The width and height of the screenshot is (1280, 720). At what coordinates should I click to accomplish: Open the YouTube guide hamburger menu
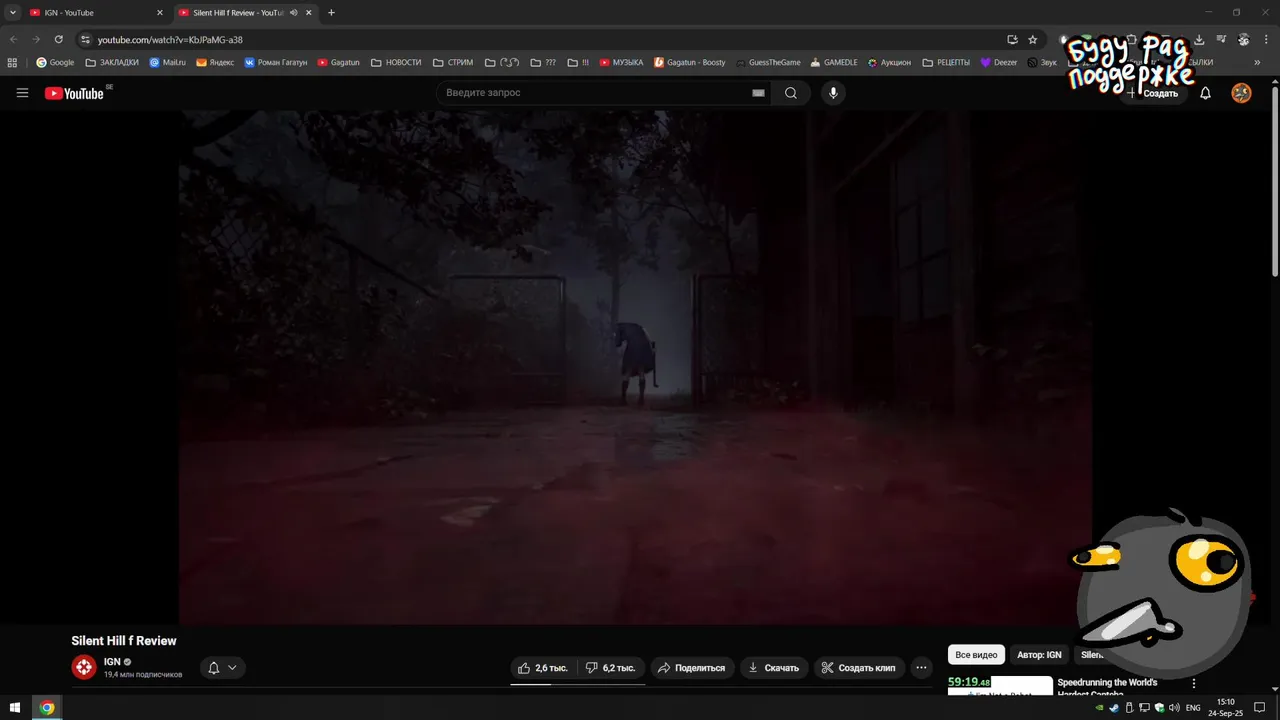[x=22, y=93]
